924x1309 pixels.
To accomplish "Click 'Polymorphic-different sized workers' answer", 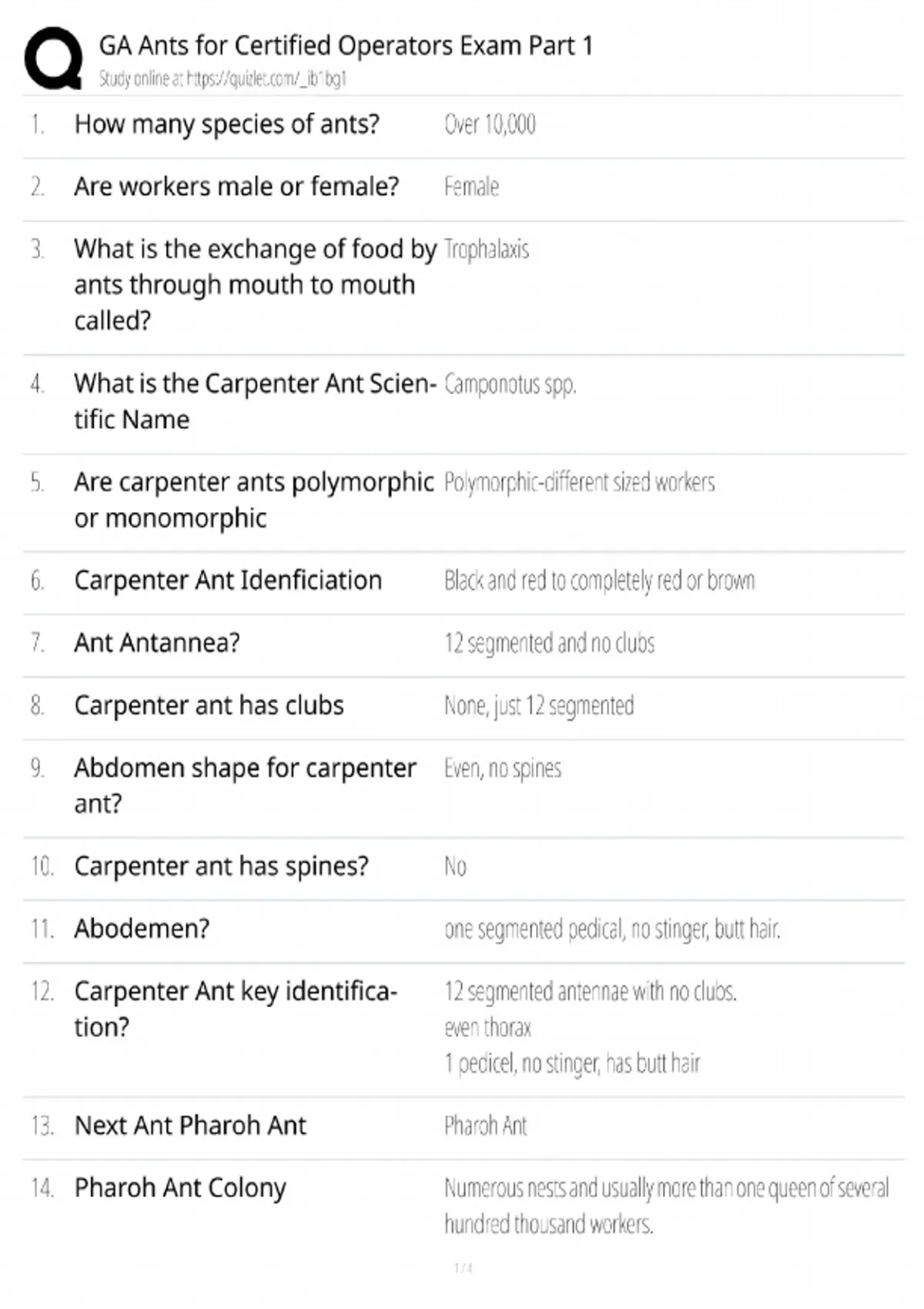I will [579, 482].
